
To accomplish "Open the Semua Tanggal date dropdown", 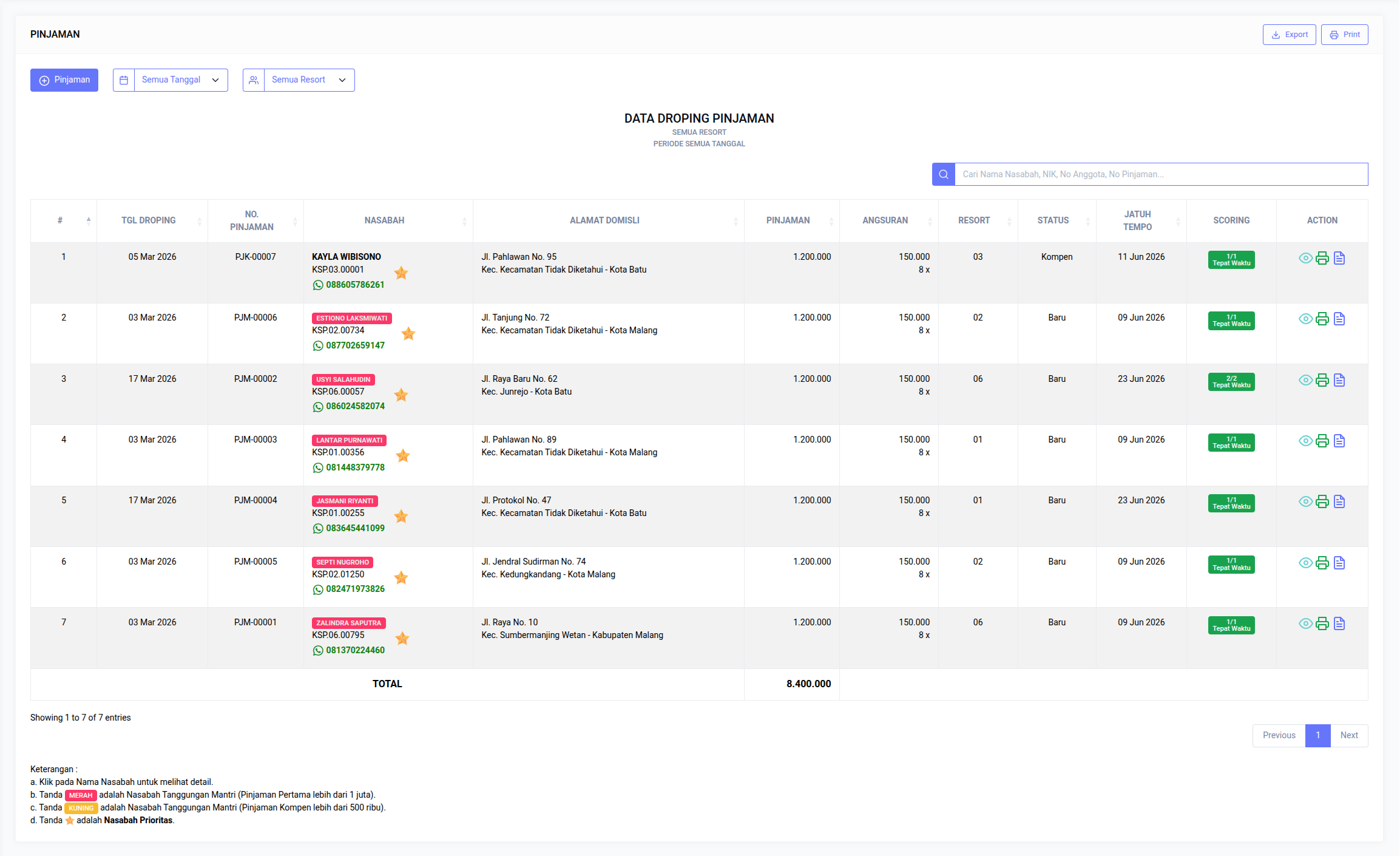I will (180, 80).
